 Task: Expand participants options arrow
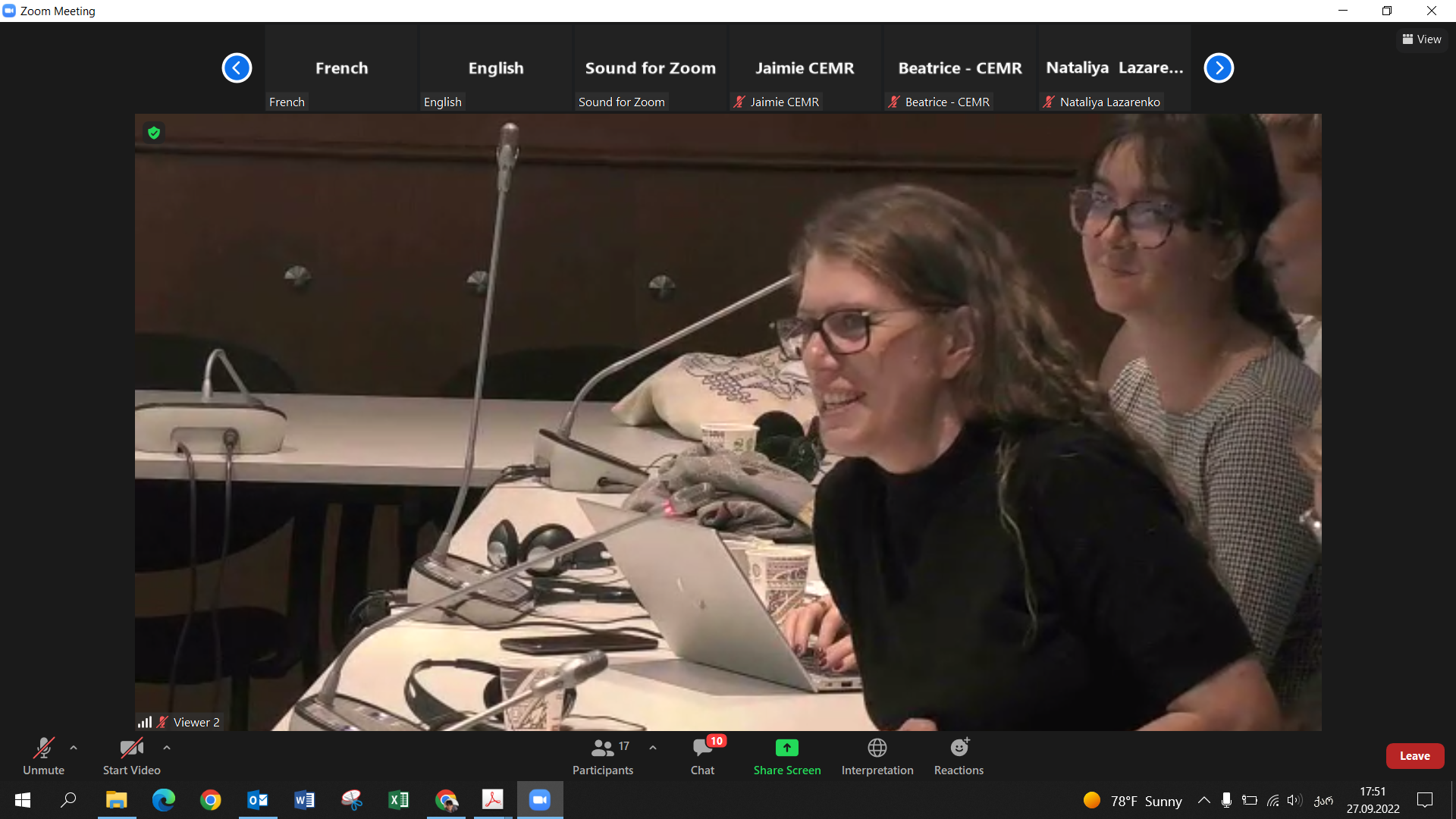pos(653,748)
